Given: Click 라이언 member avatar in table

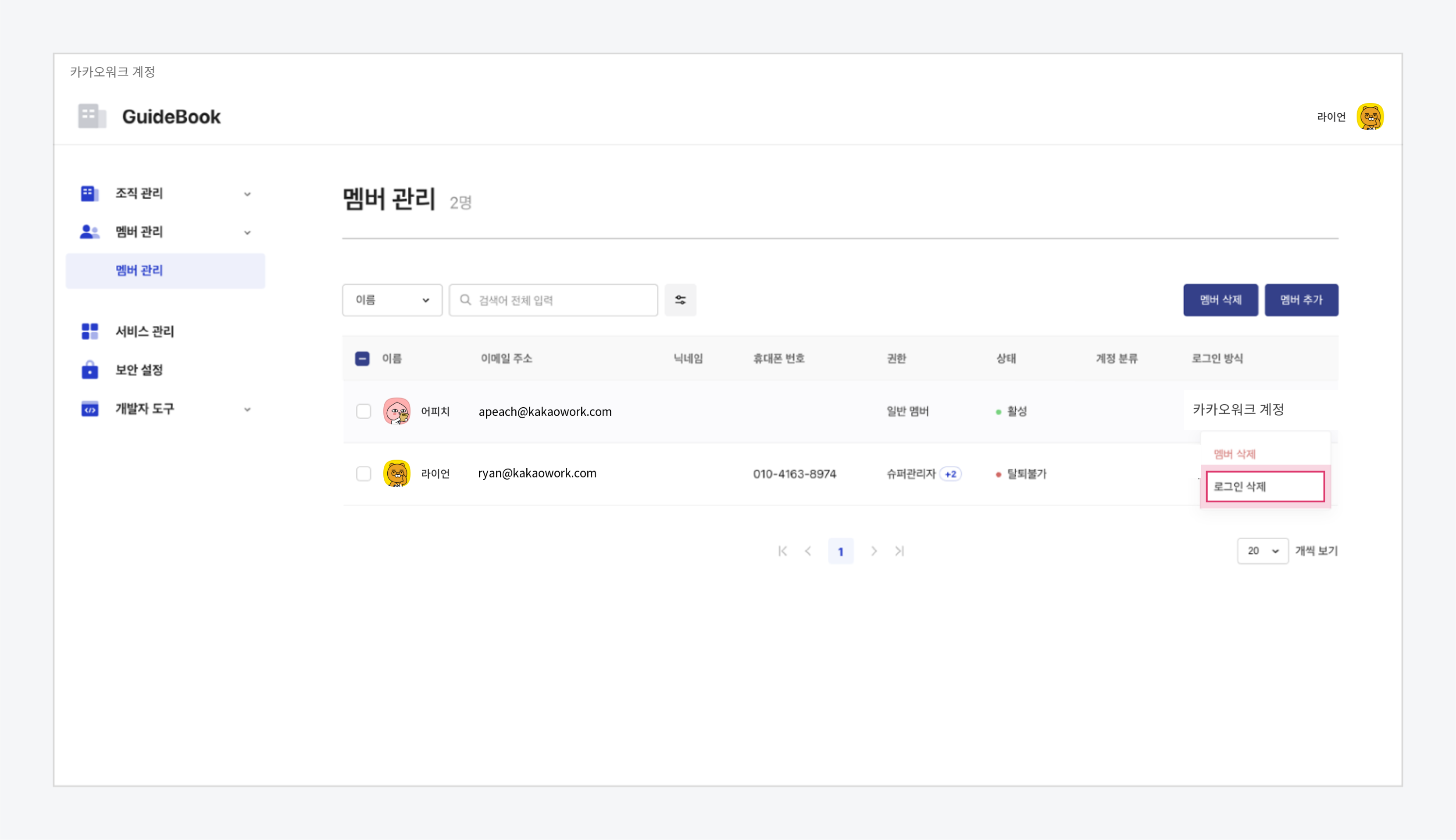Looking at the screenshot, I should [396, 473].
